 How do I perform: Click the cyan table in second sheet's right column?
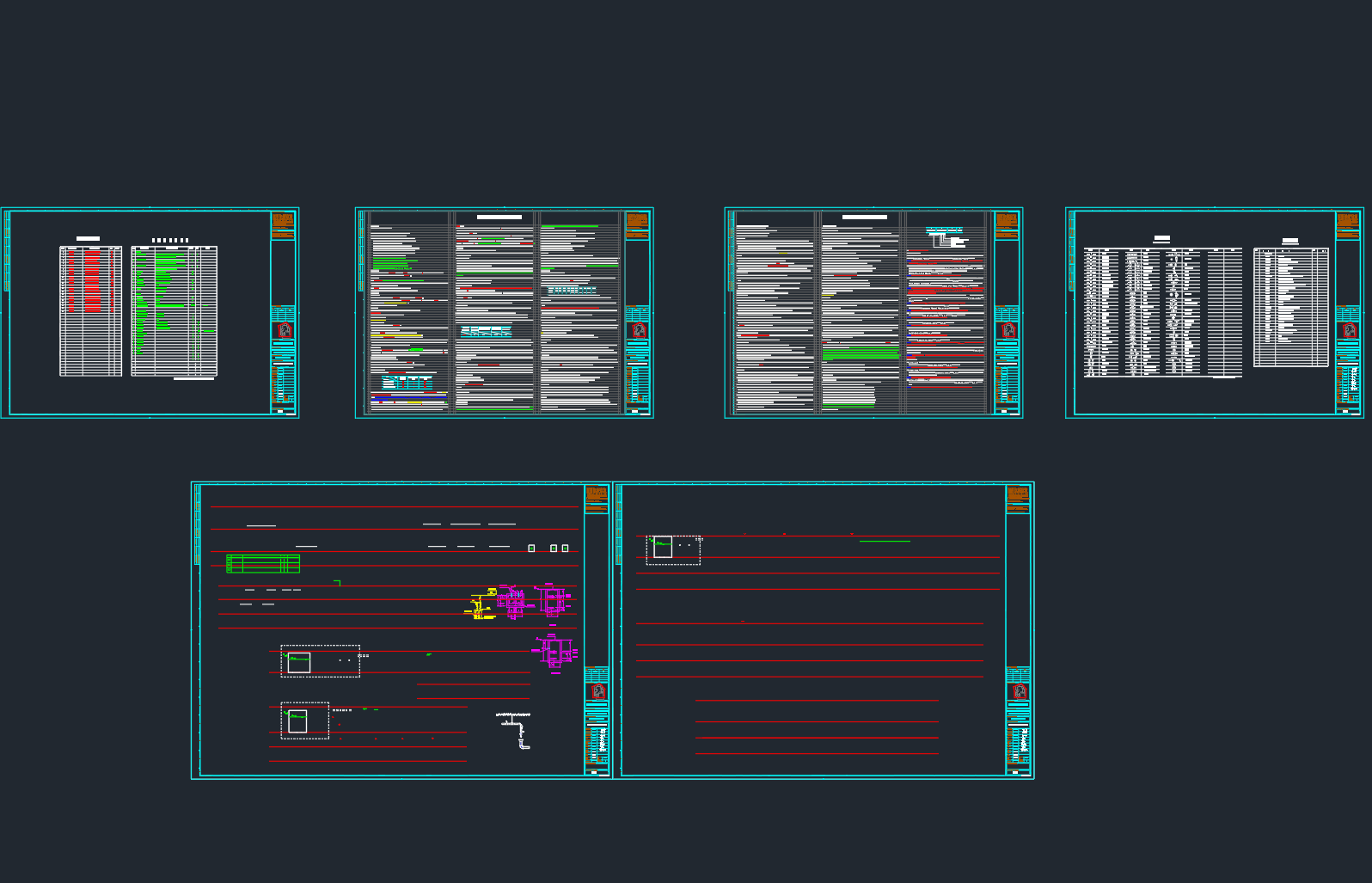click(x=572, y=291)
